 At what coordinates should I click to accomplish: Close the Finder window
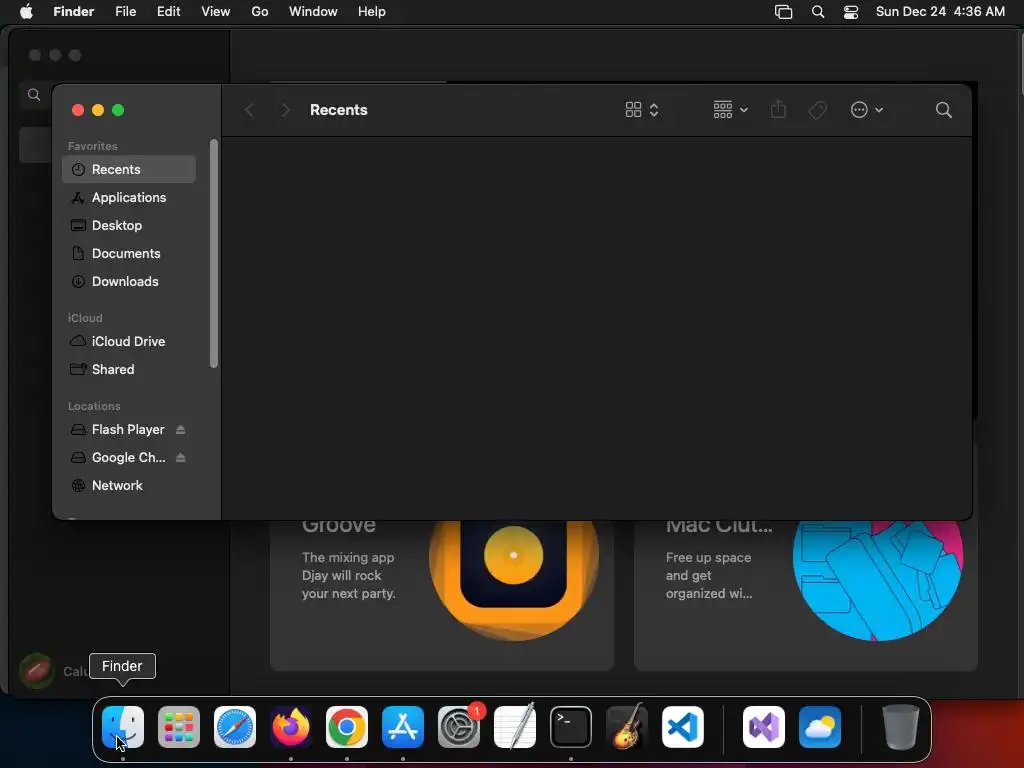[x=78, y=110]
